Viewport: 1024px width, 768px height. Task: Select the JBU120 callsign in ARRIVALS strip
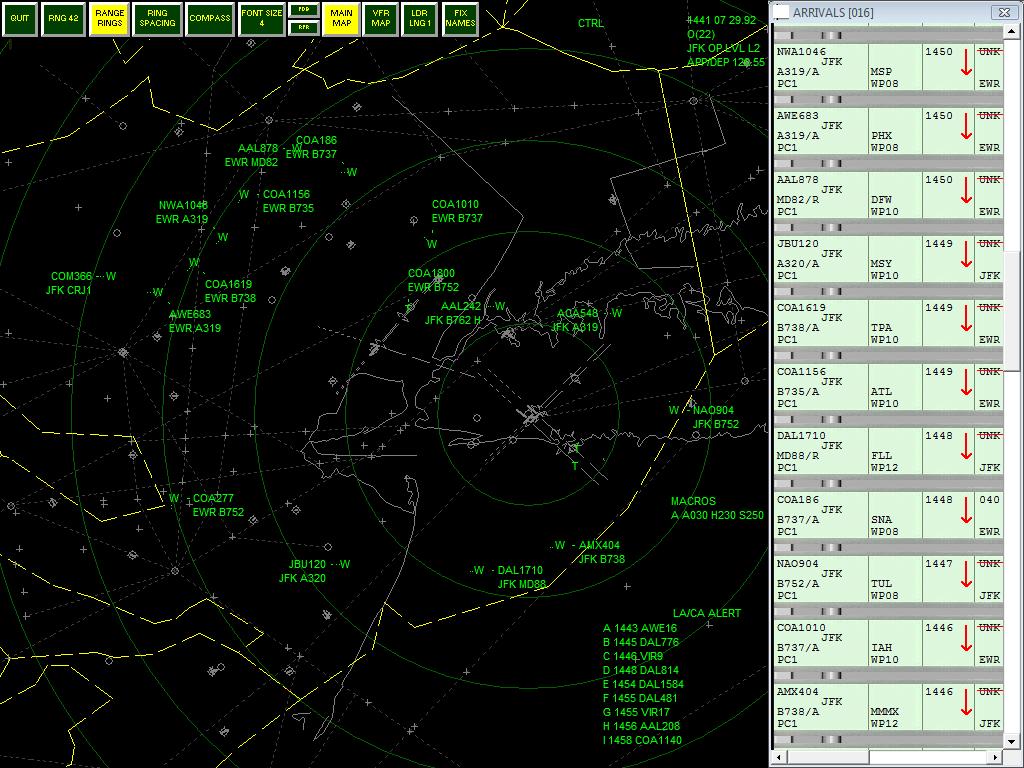tap(797, 244)
